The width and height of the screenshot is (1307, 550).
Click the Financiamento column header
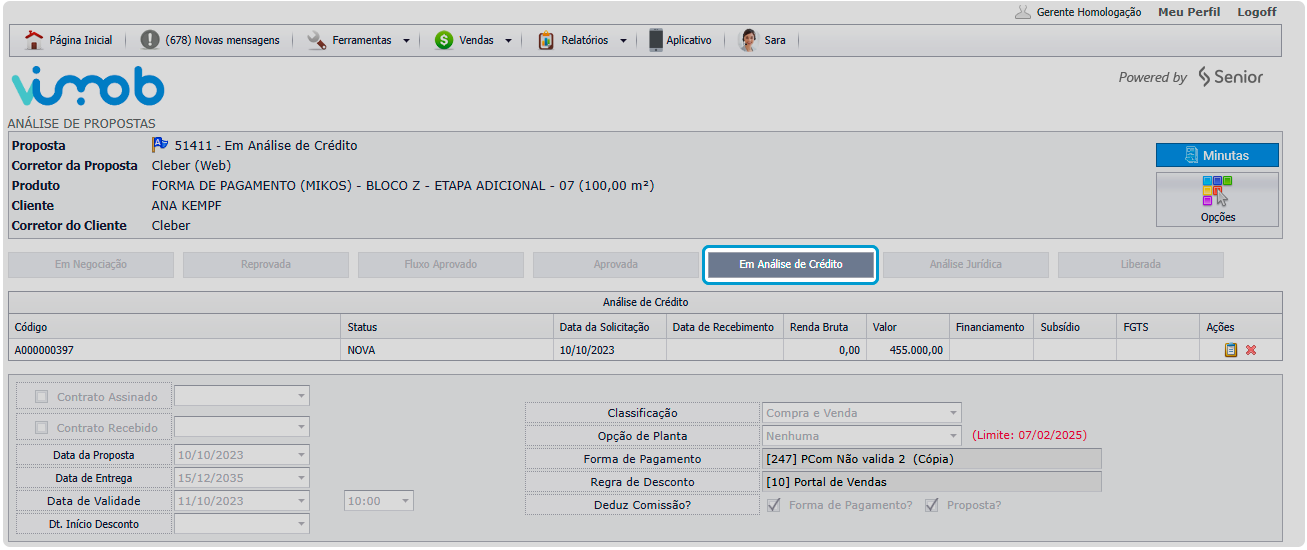[x=990, y=327]
